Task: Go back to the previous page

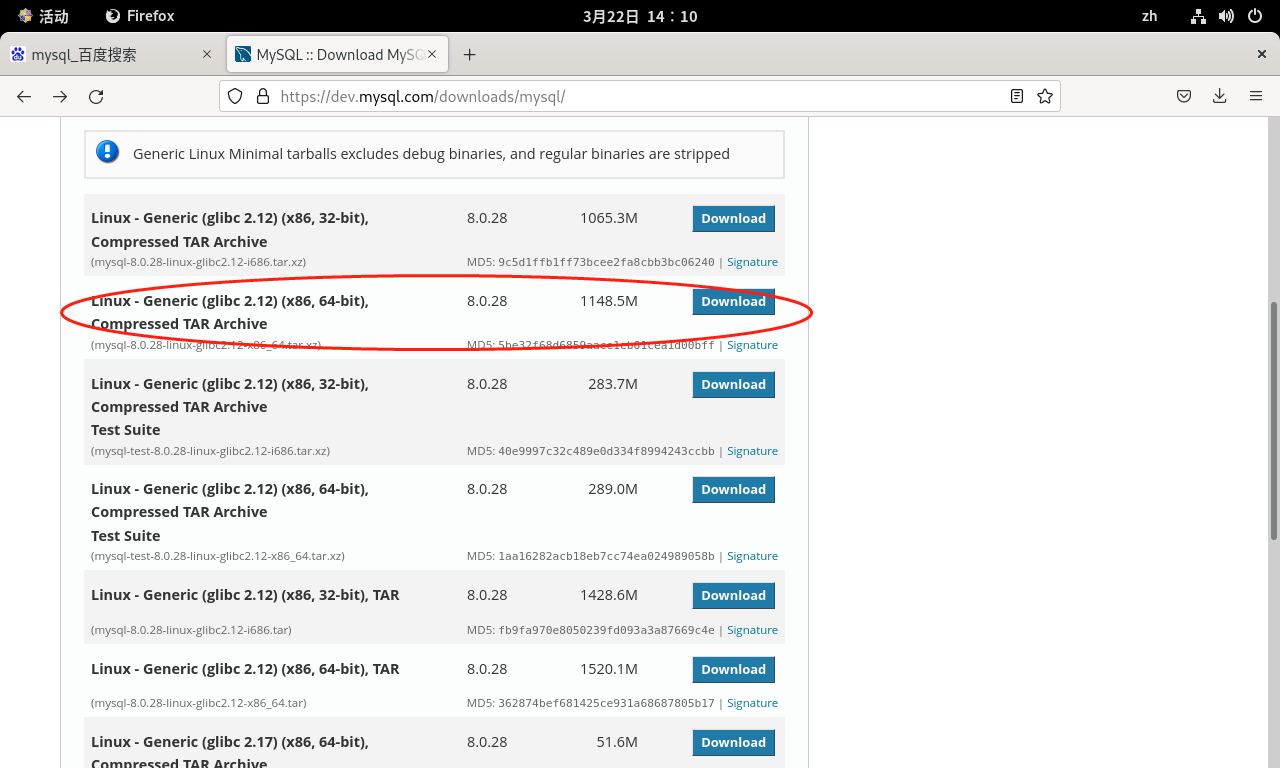Action: coord(24,96)
